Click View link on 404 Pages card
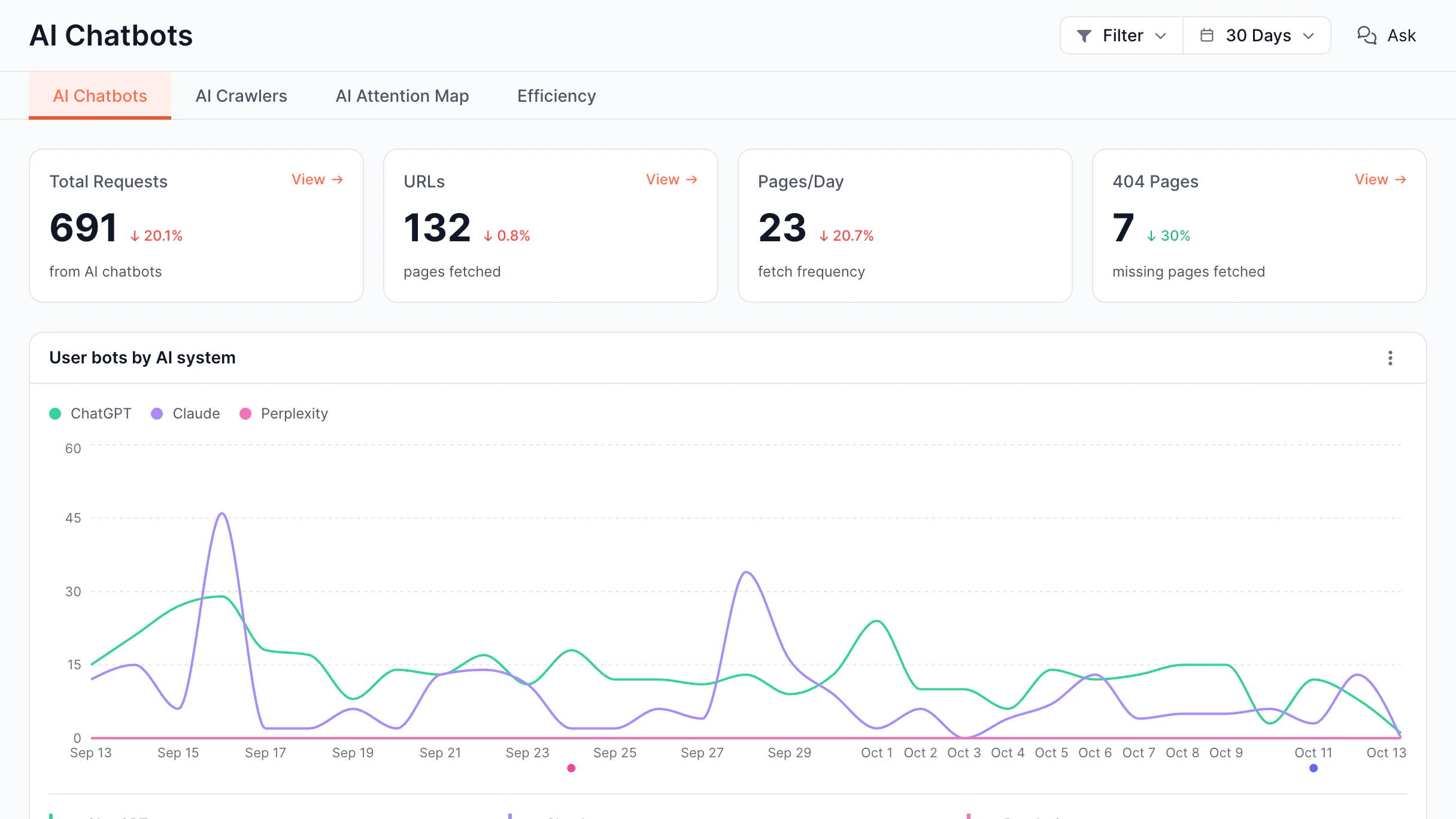The image size is (1456, 819). [x=1381, y=180]
